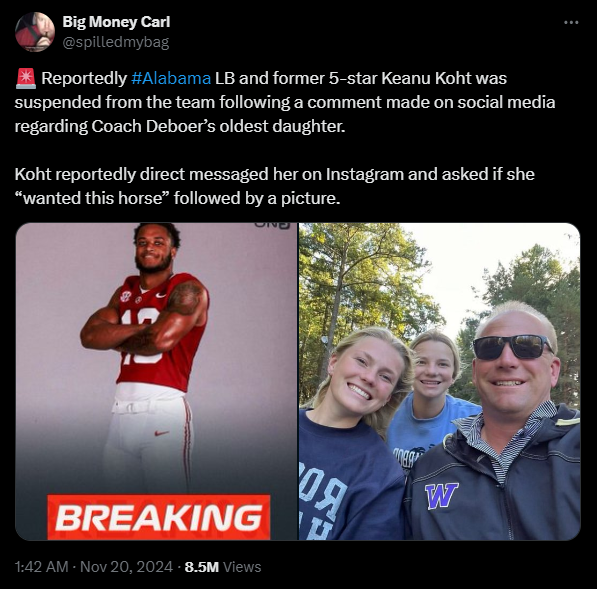Click the 1:42 AM timestamp
Image resolution: width=597 pixels, height=589 pixels.
click(42, 567)
